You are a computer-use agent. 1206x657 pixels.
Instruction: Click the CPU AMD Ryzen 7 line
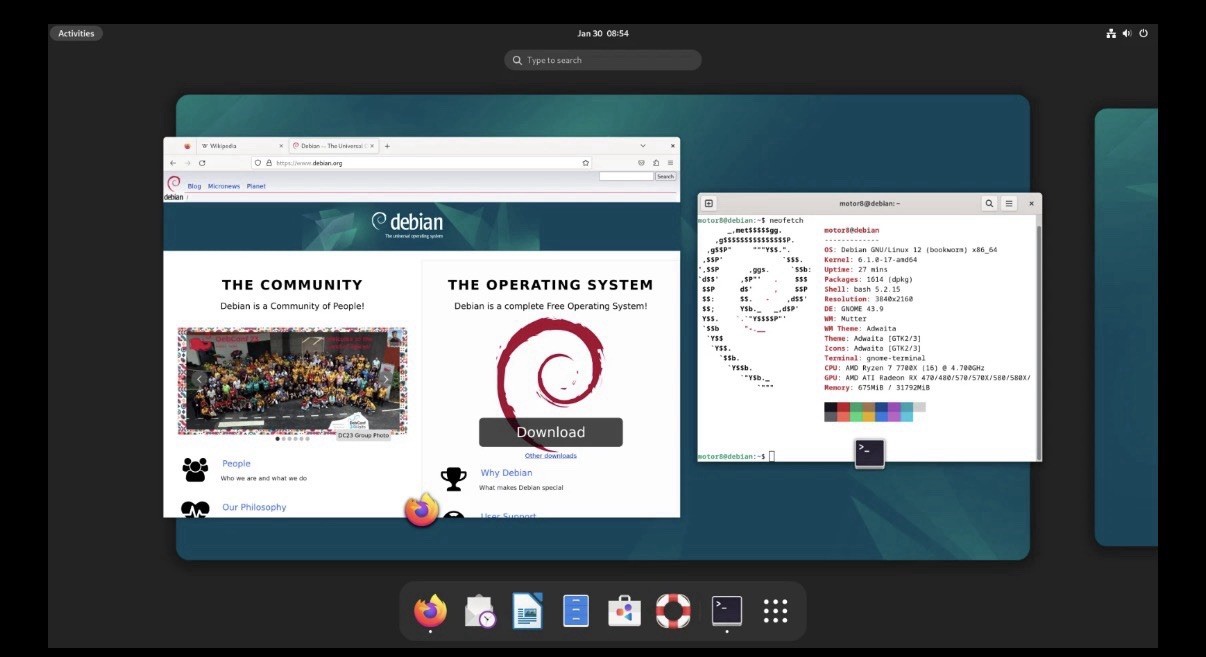[904, 368]
